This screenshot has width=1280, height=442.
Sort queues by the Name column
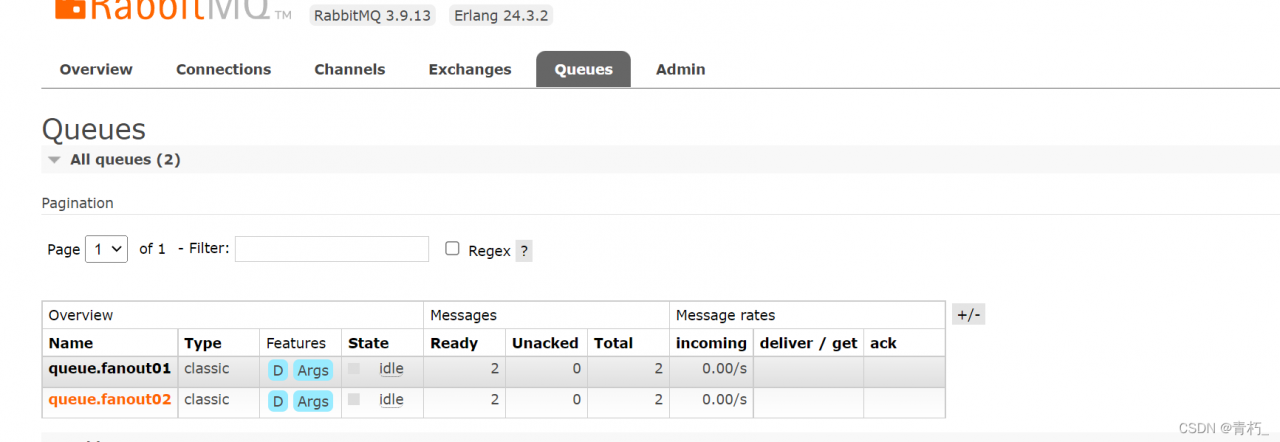point(71,343)
